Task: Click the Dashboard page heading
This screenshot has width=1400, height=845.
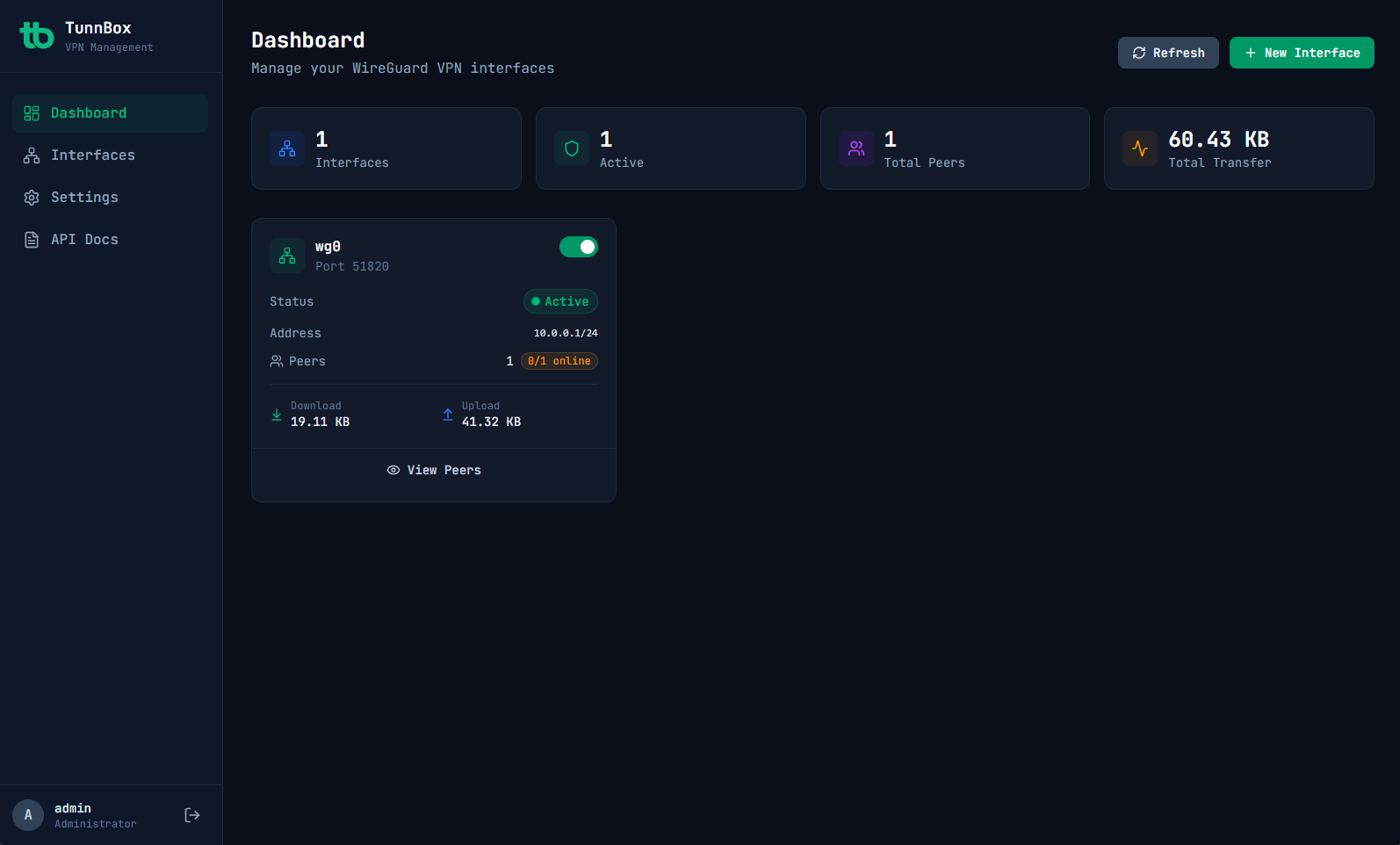Action: tap(308, 40)
